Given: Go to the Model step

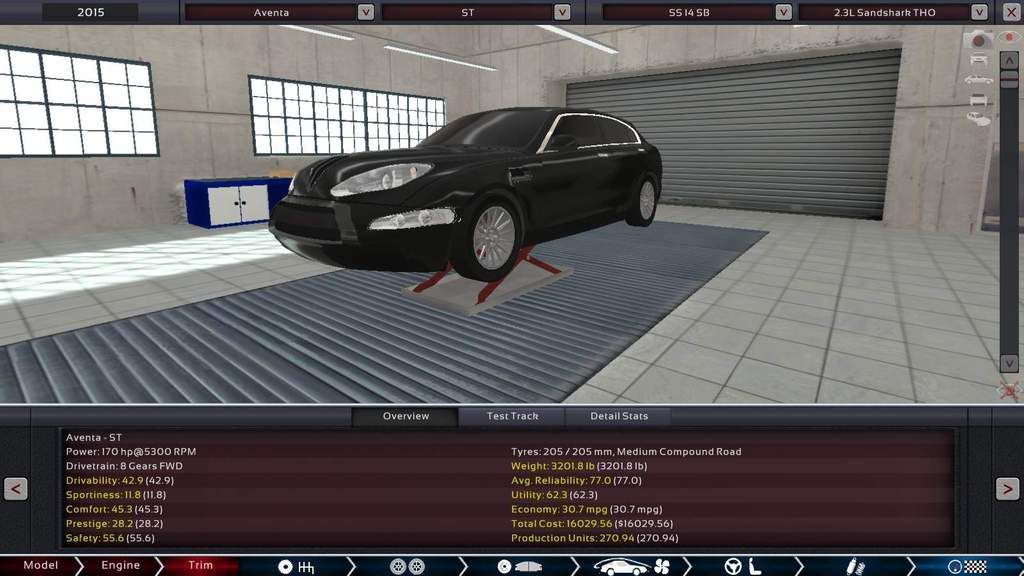Looking at the screenshot, I should pos(40,566).
